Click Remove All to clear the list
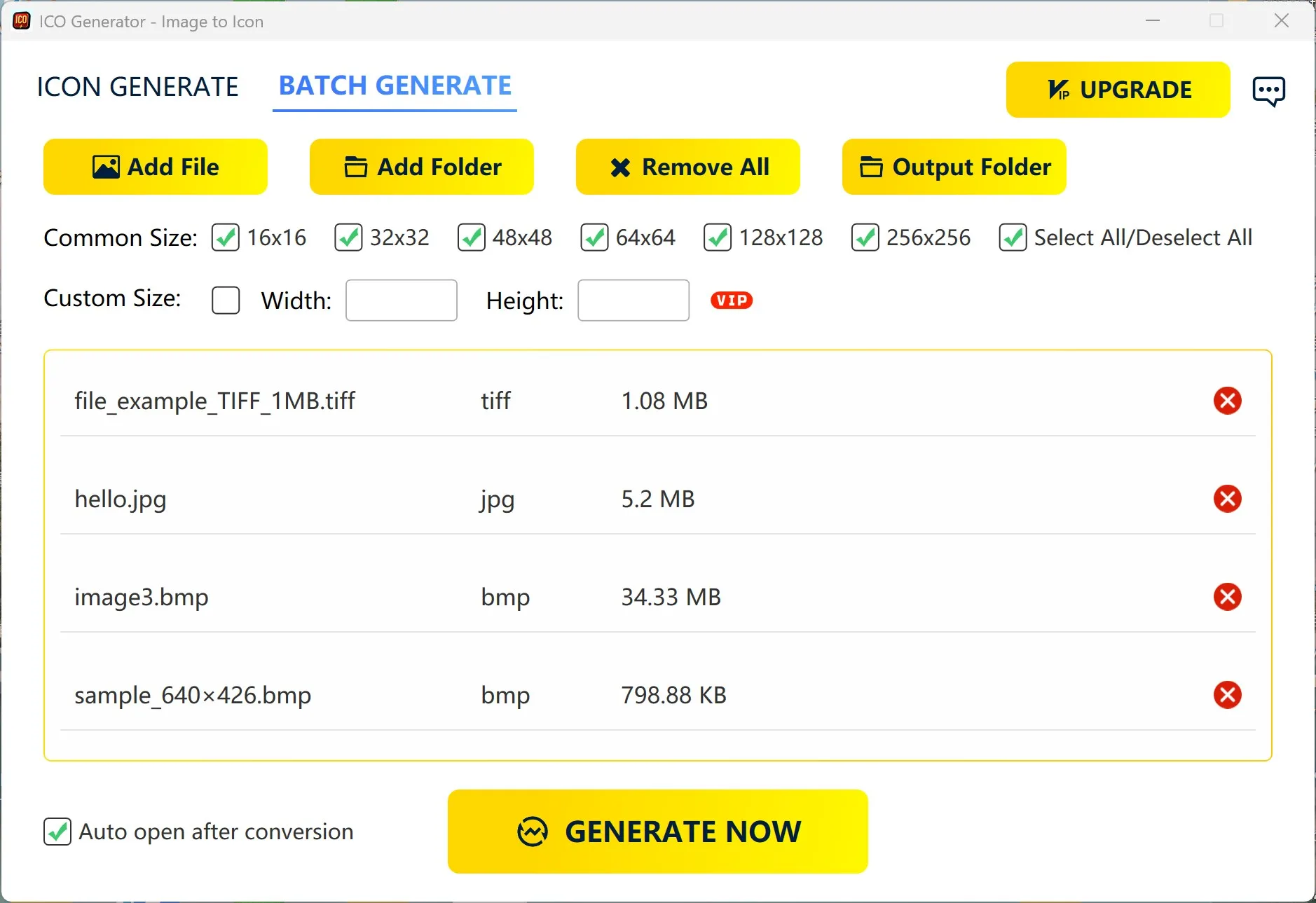The width and height of the screenshot is (1316, 903). pos(688,167)
